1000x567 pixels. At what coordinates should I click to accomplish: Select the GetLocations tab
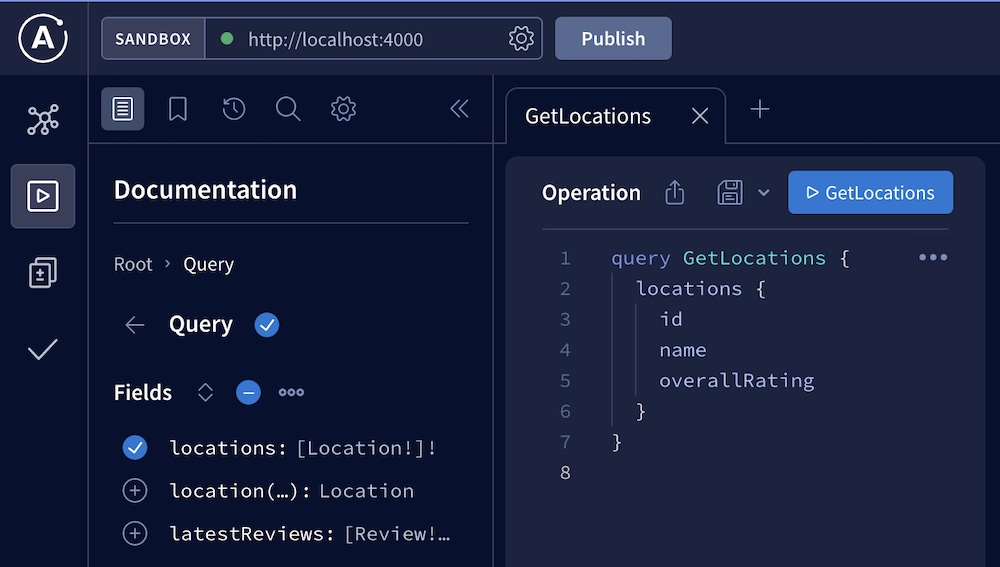pyautogui.click(x=588, y=116)
